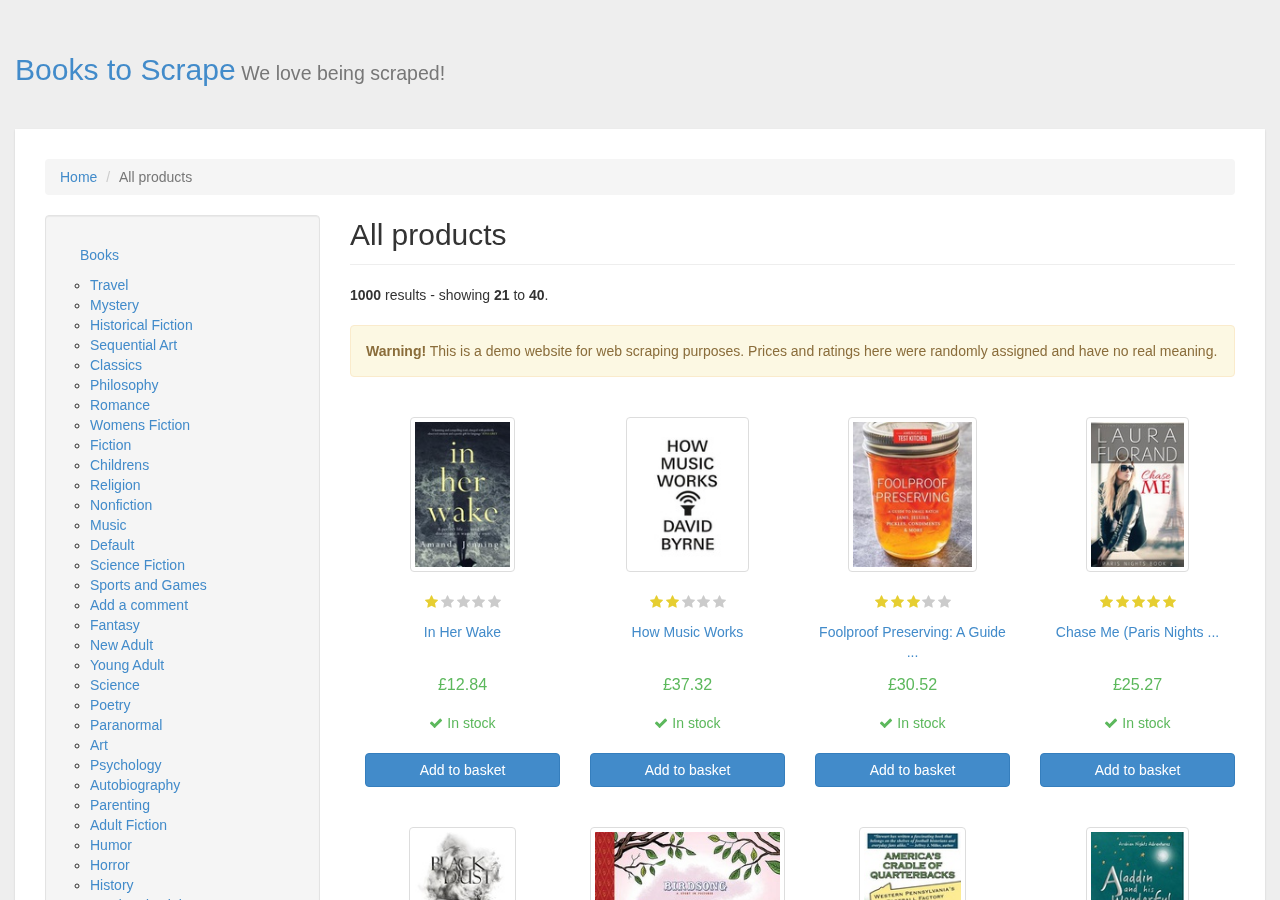The image size is (1280, 900).
Task: Open the How Music Works cover image
Action: [x=687, y=494]
